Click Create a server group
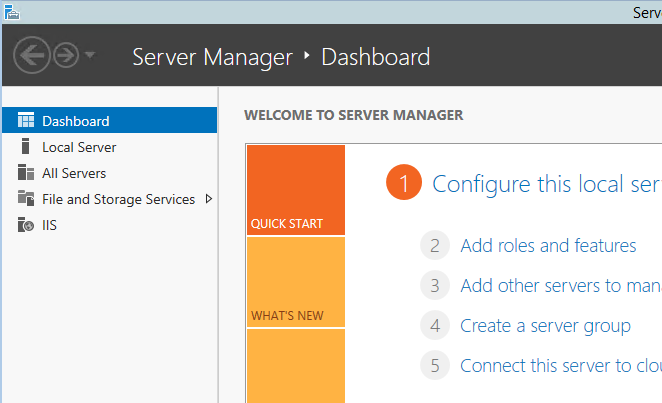Viewport: 662px width, 403px height. point(545,326)
